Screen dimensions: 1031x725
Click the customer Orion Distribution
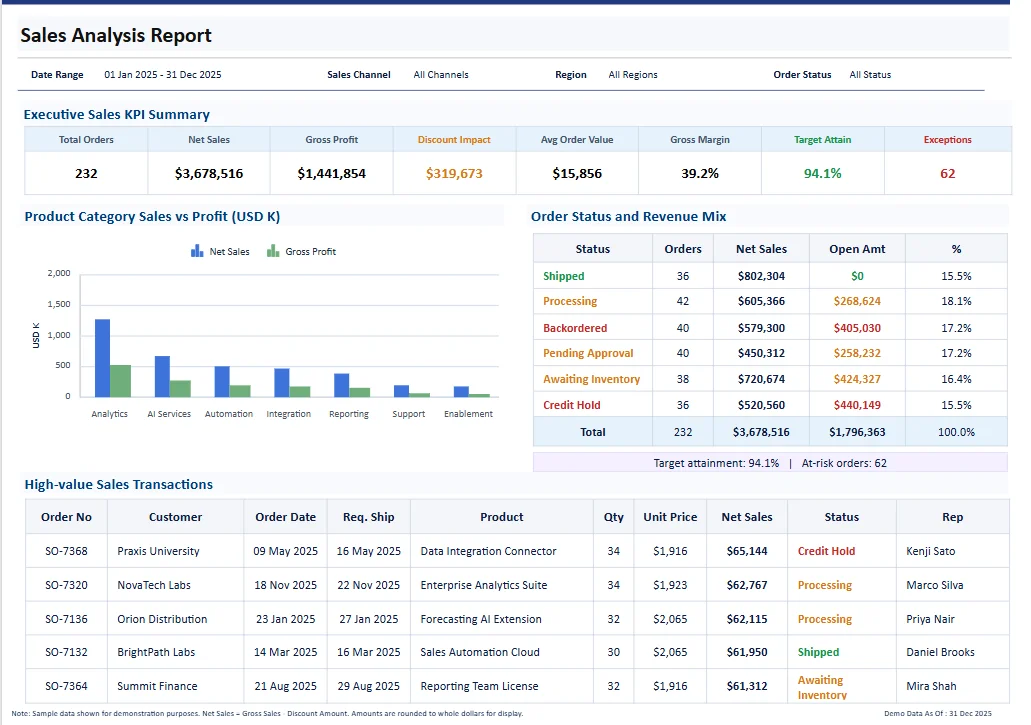point(162,619)
